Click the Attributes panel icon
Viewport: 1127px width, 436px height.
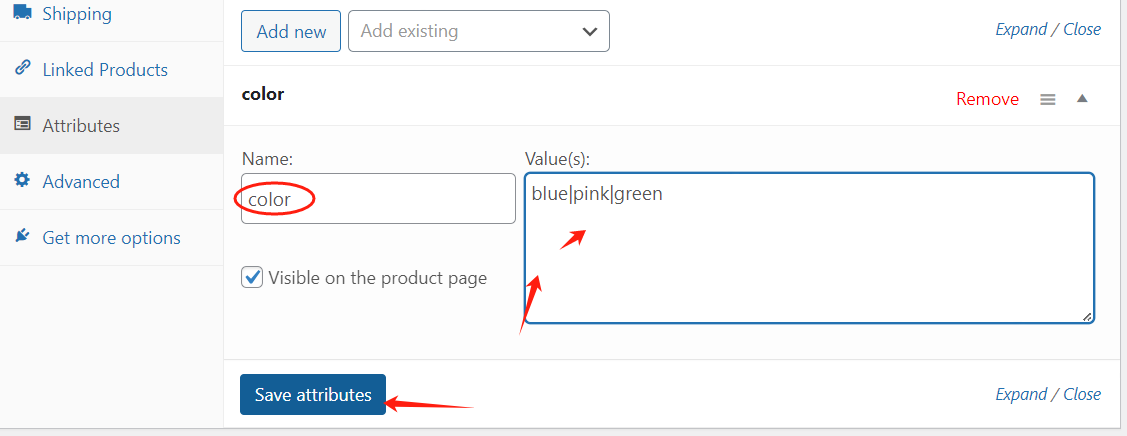pyautogui.click(x=22, y=125)
